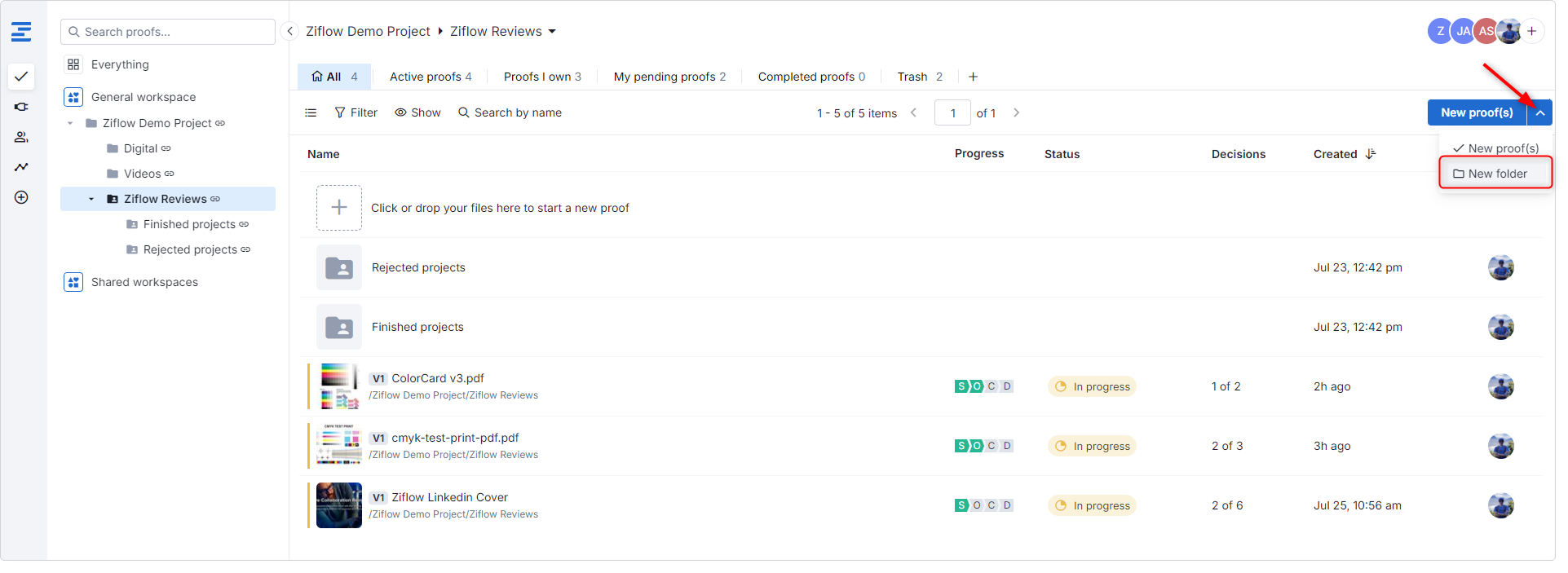This screenshot has height=573, width=1568.
Task: Click the link icon beside Videos folder
Action: pos(170,174)
